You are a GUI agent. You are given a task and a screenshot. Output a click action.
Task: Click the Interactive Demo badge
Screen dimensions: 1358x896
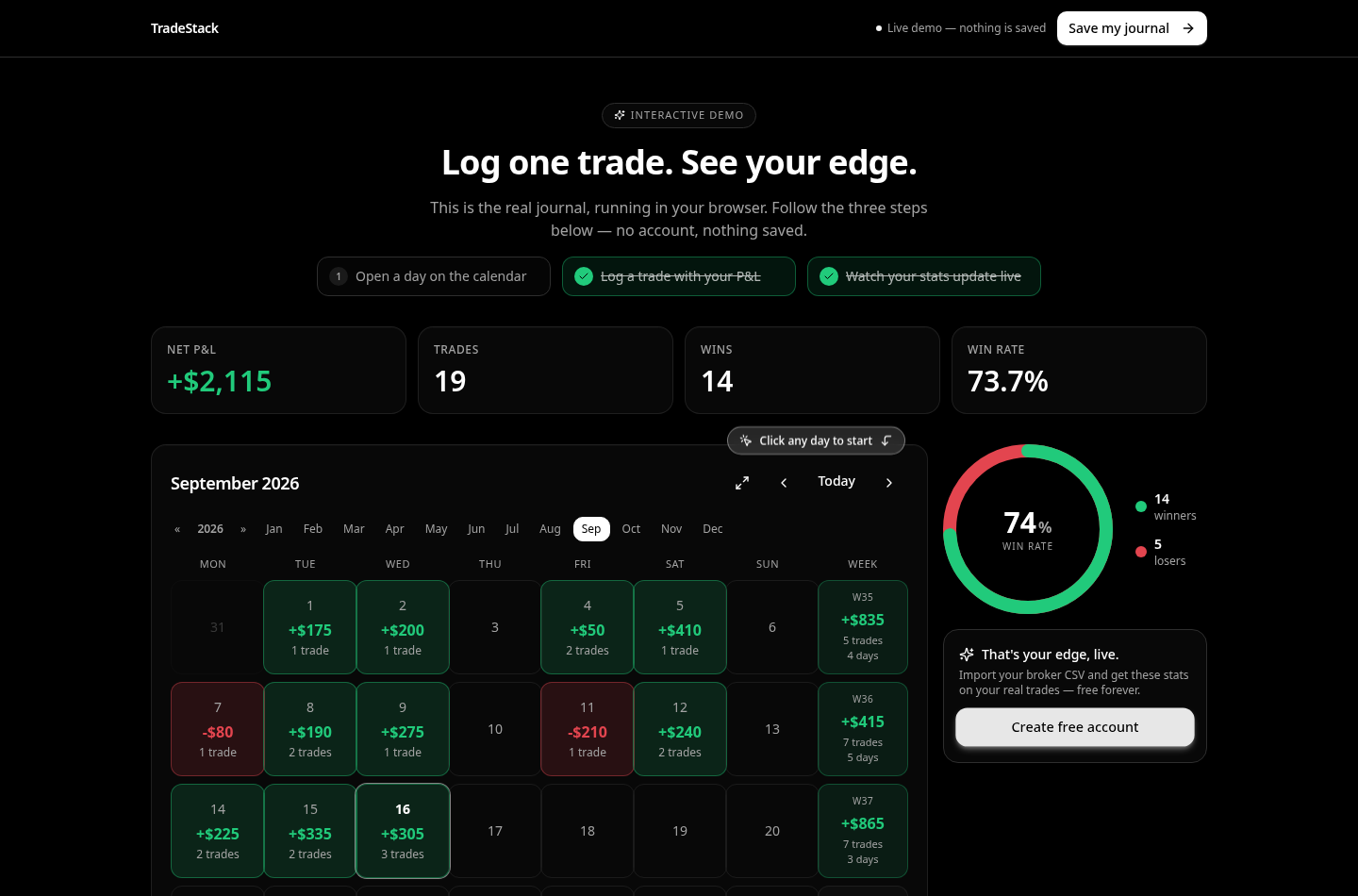[679, 115]
